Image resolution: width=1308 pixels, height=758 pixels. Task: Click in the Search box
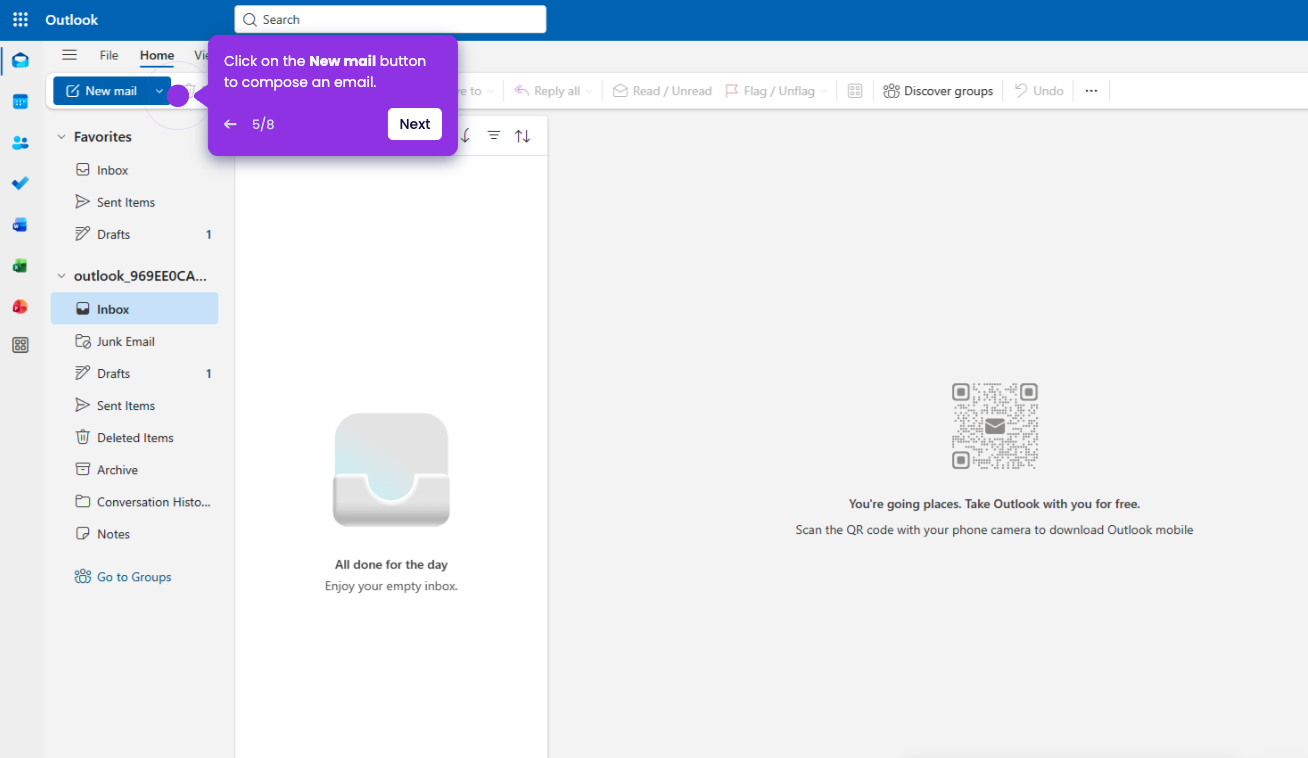point(390,19)
